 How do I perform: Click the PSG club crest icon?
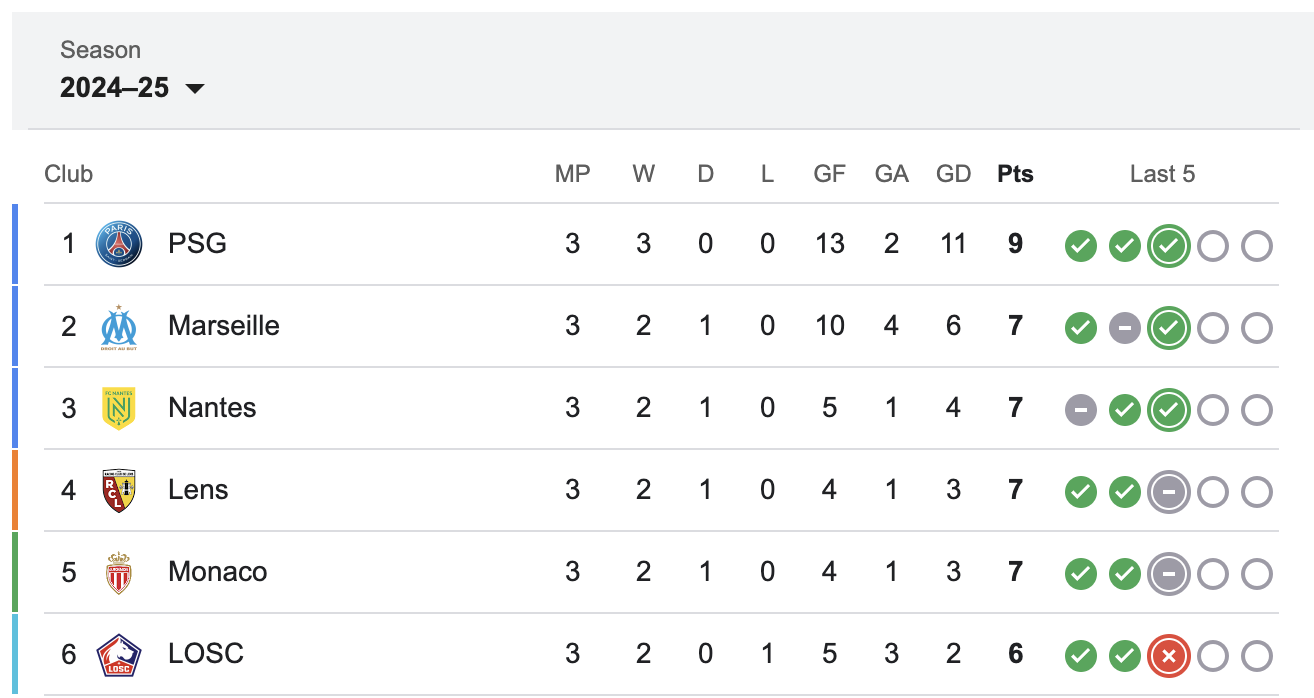pyautogui.click(x=119, y=244)
